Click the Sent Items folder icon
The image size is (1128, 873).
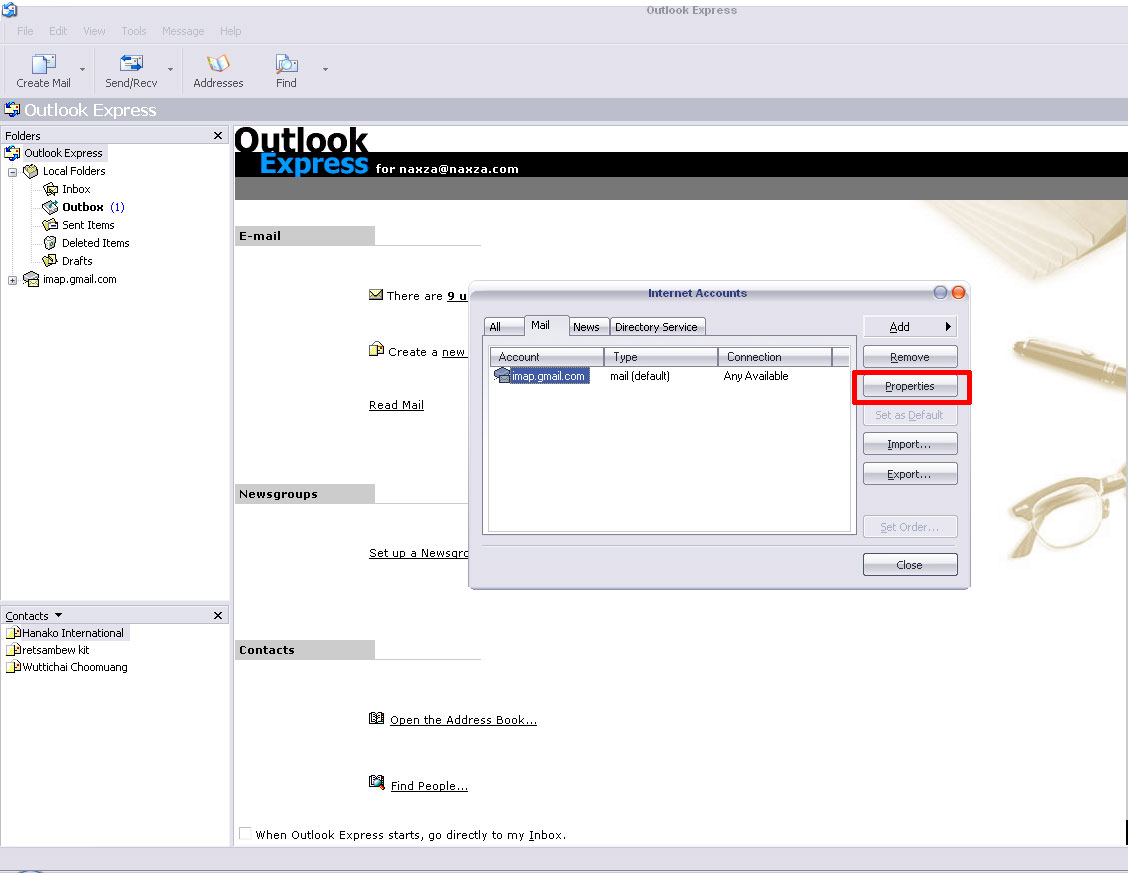(50, 225)
